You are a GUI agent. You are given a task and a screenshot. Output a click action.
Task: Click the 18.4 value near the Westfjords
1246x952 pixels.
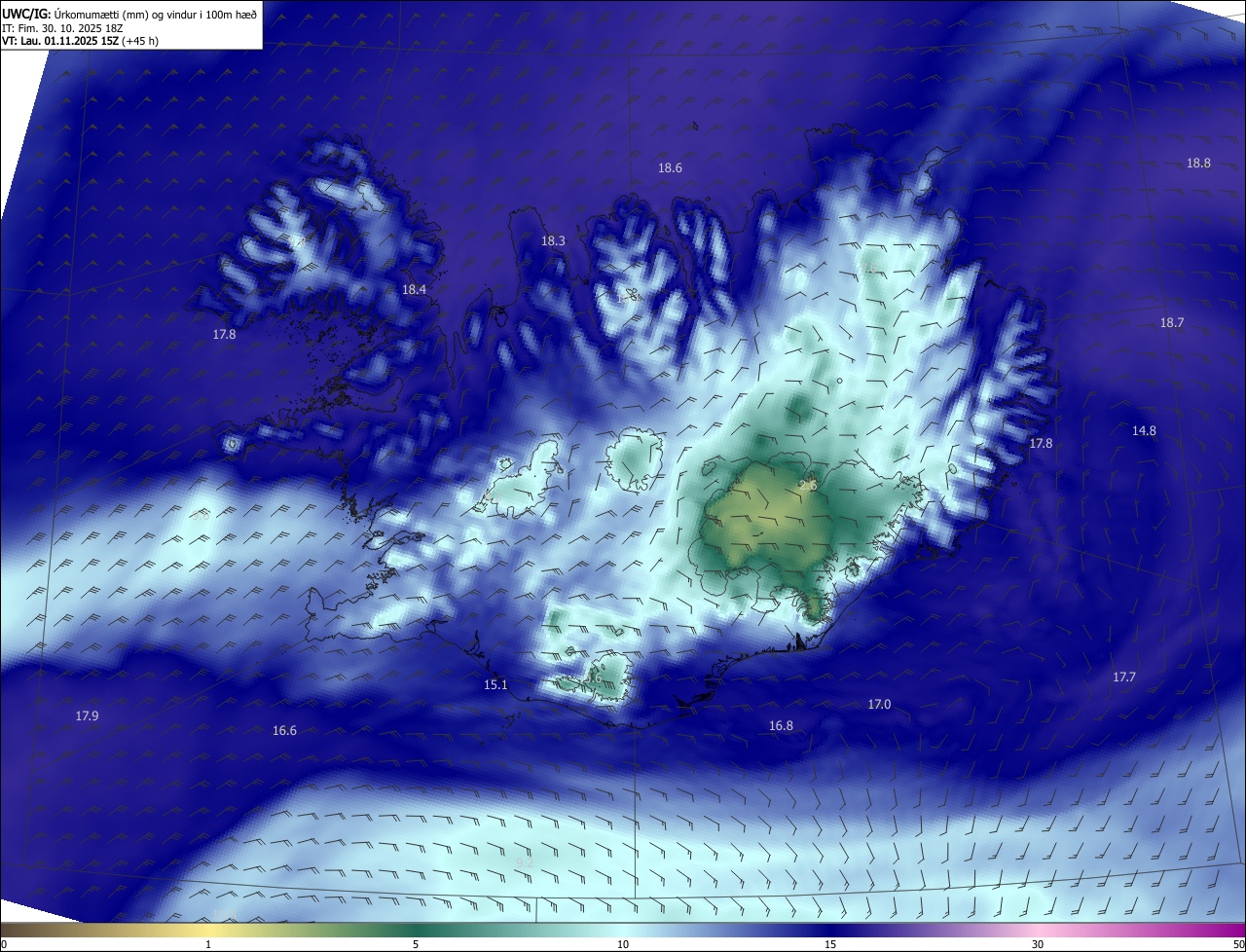tap(414, 290)
